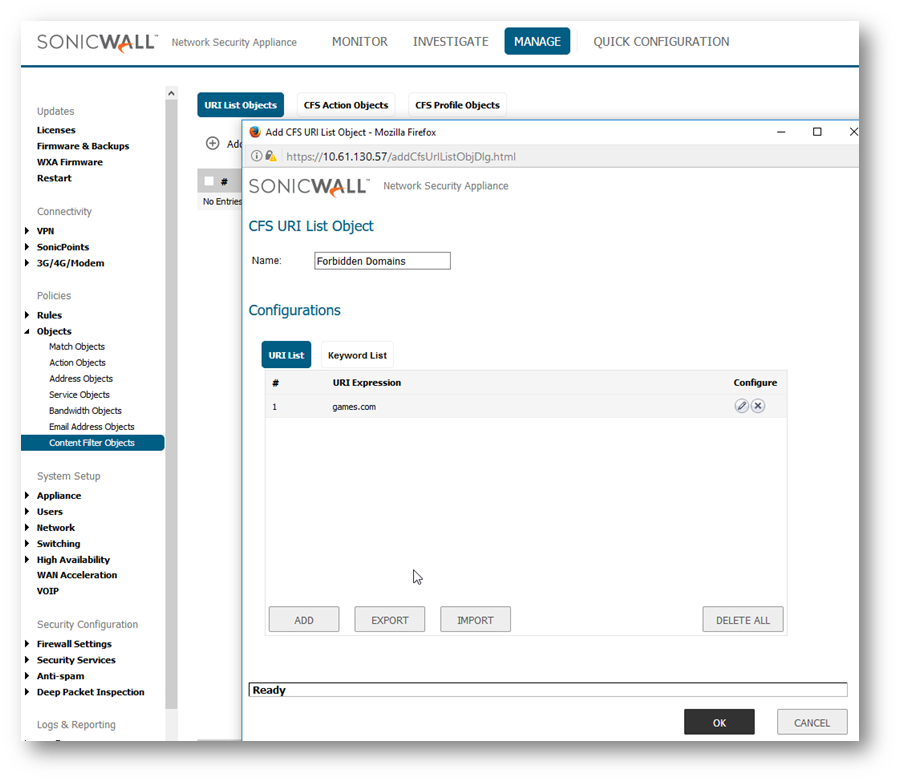Screen dimensions: 901x783
Task: Expand the VPN menu in sidebar
Action: (x=27, y=231)
